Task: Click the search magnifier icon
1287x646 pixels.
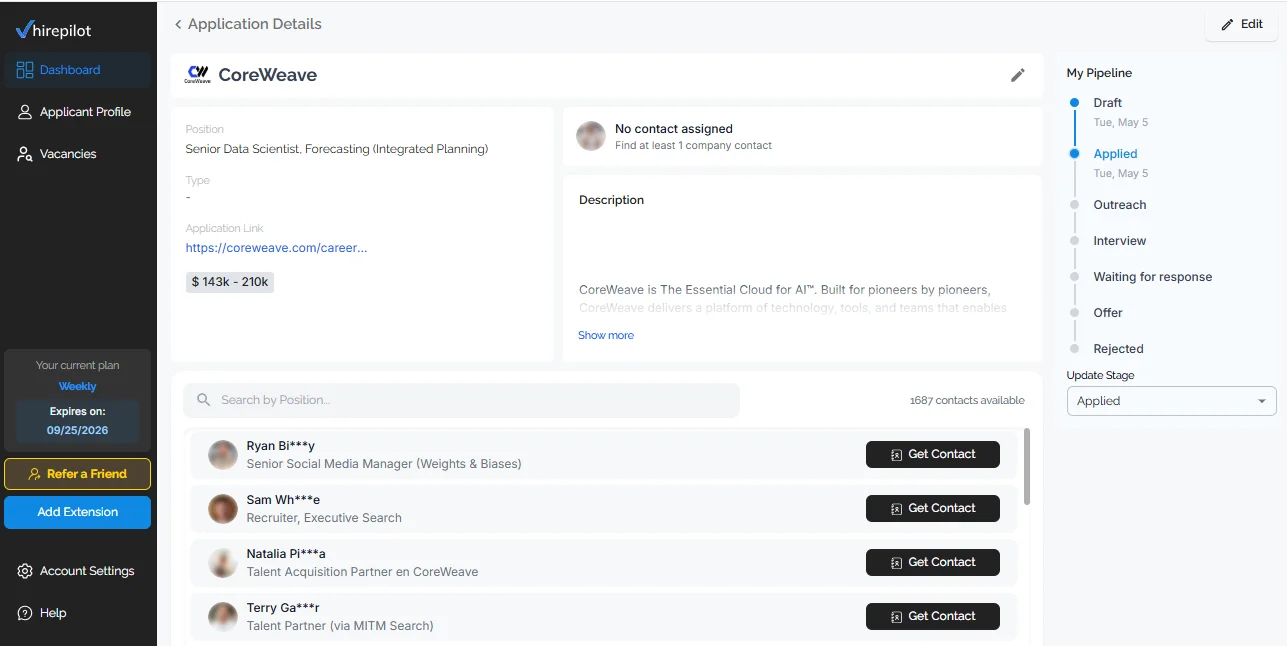Action: tap(203, 400)
